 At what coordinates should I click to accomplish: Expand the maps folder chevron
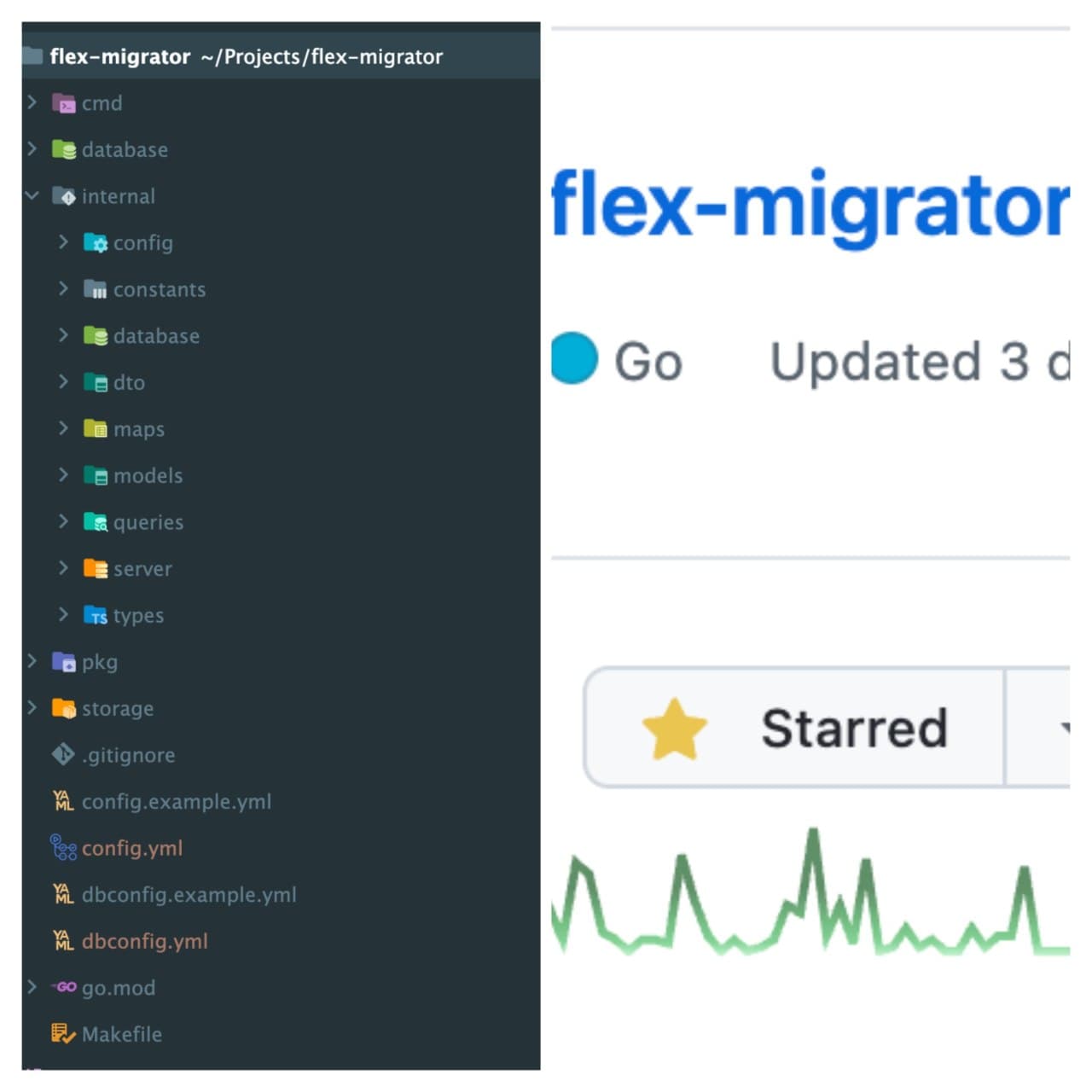(63, 428)
